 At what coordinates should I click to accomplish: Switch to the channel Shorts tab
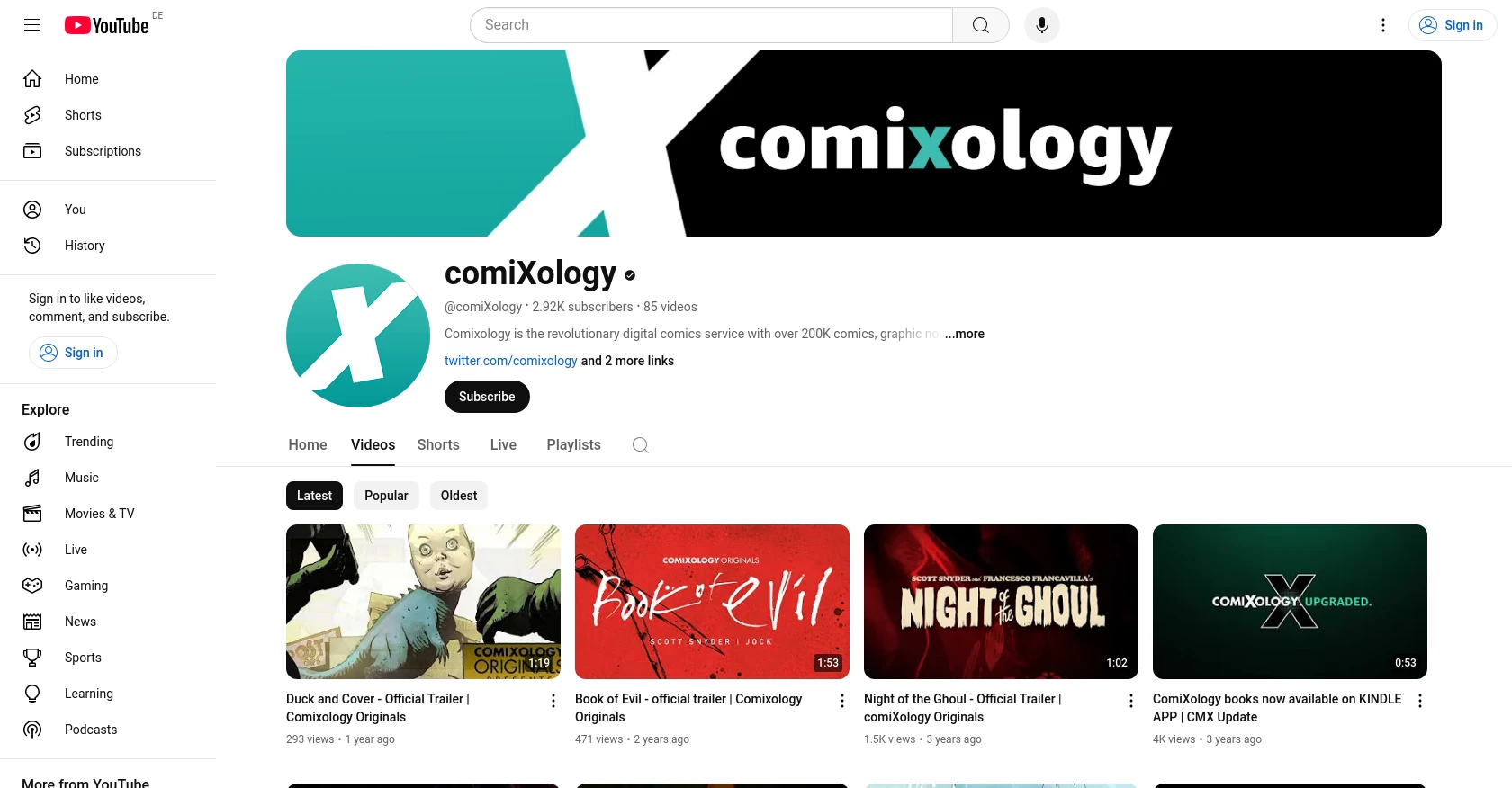438,445
